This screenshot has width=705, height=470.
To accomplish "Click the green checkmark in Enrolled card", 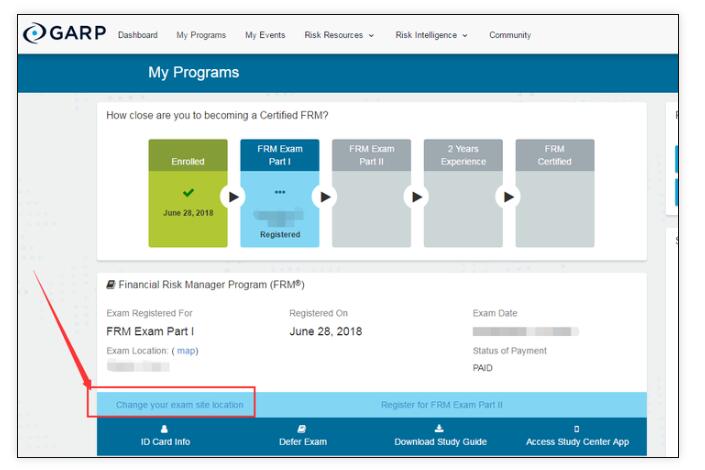I will click(188, 192).
